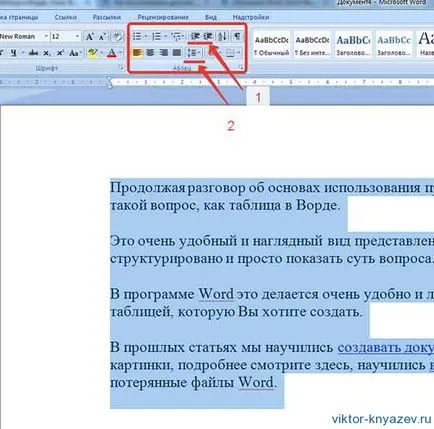The image size is (434, 429).
Task: Open the Абзац group dialog launcher
Action: (240, 68)
